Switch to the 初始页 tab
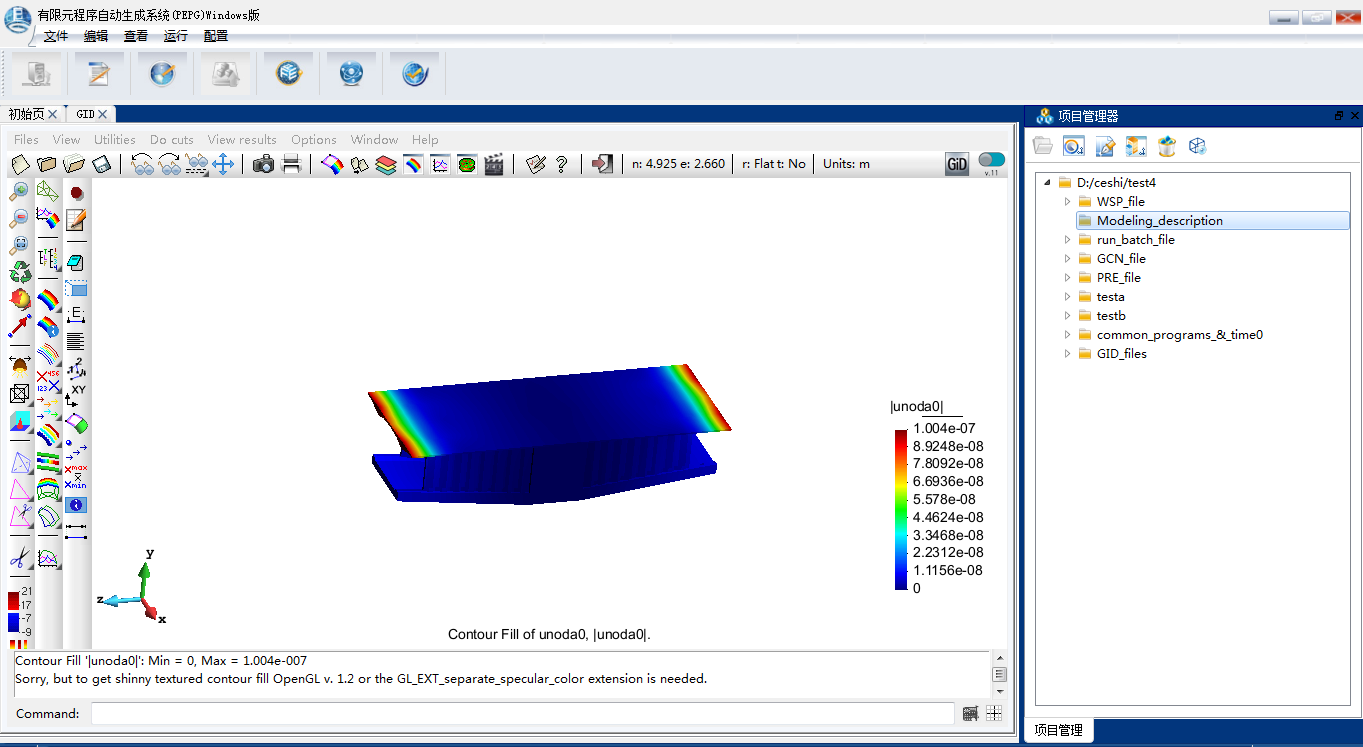The height and width of the screenshot is (747, 1363). 26,114
